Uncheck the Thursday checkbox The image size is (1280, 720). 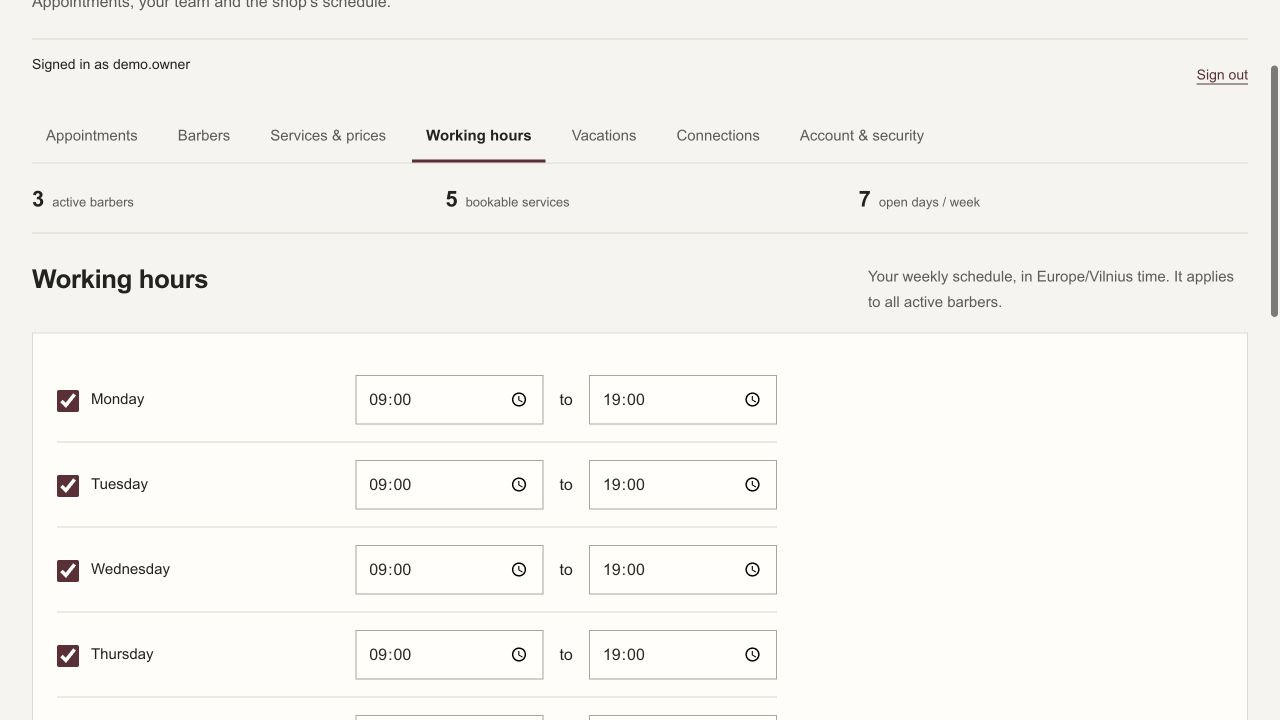[x=68, y=656]
